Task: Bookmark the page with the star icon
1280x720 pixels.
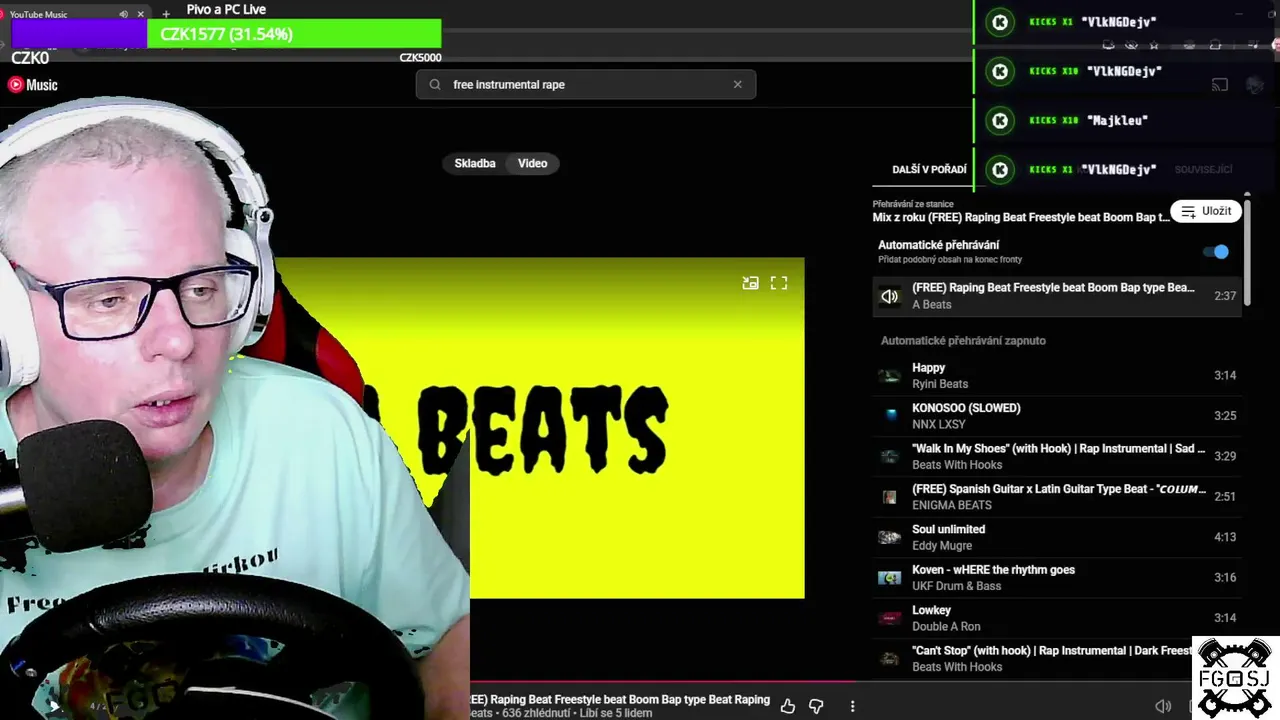Action: coord(1154,45)
